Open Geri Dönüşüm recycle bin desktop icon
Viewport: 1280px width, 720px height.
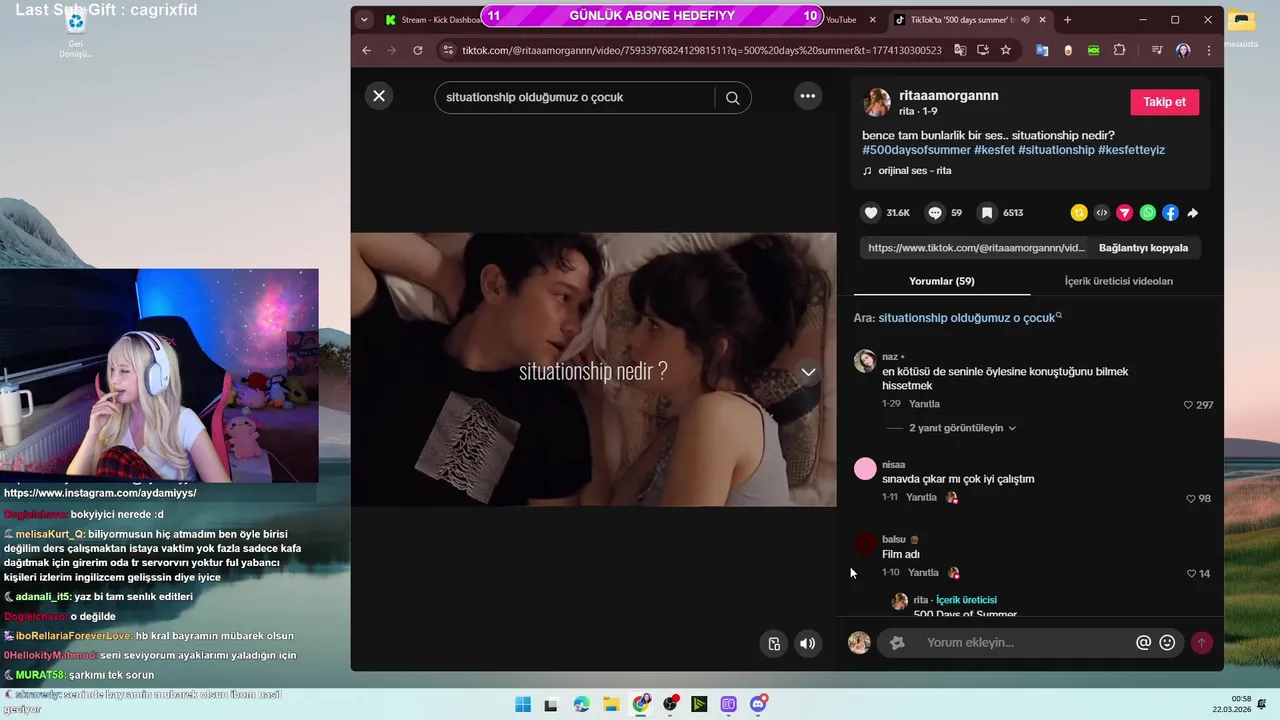pos(75,33)
